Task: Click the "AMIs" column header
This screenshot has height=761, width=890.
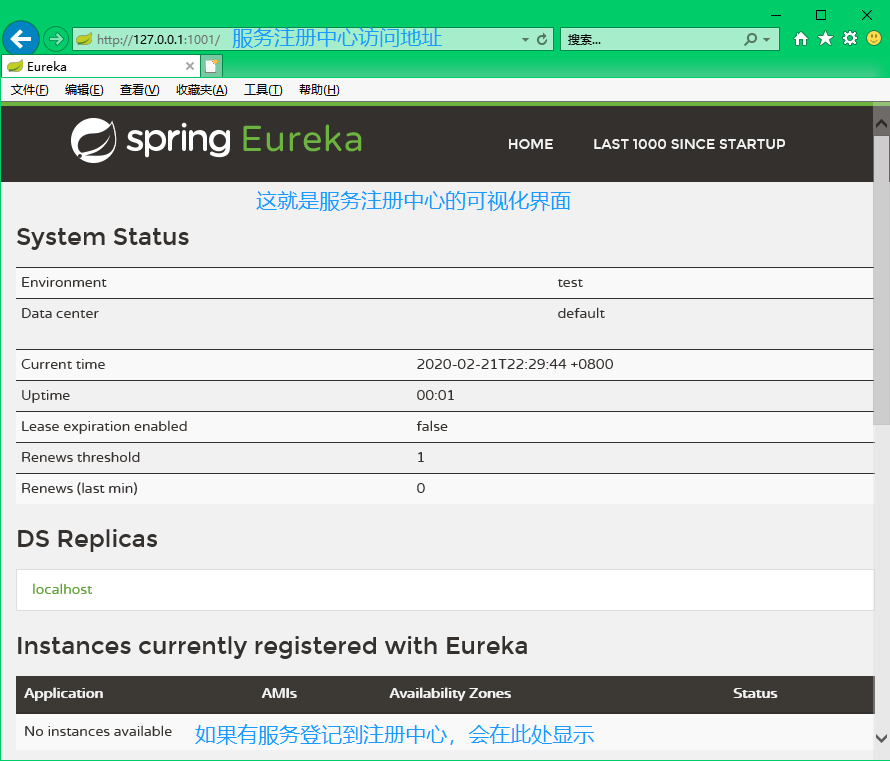Action: pos(279,693)
